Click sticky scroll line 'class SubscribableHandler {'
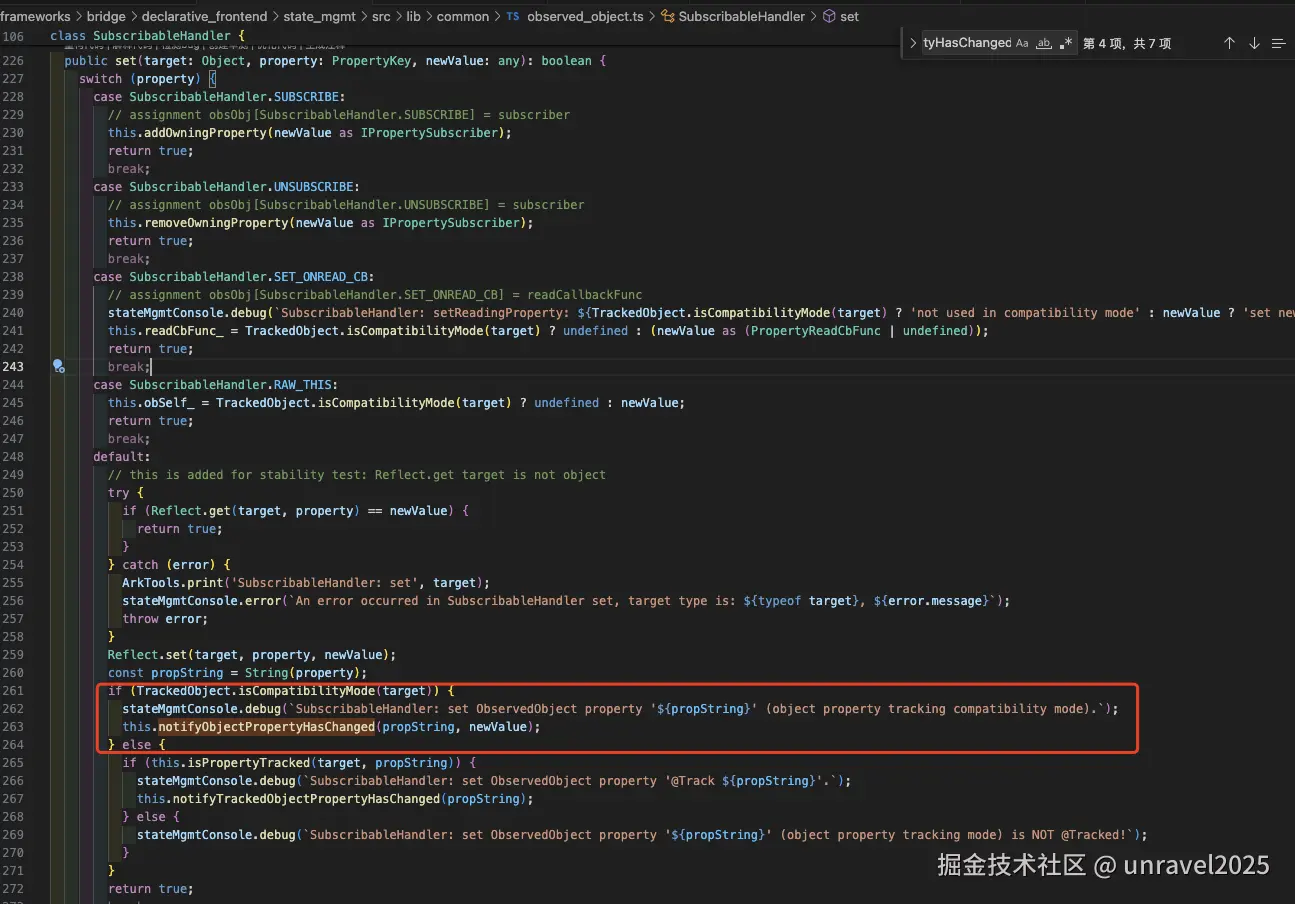The image size is (1295, 904). [147, 36]
